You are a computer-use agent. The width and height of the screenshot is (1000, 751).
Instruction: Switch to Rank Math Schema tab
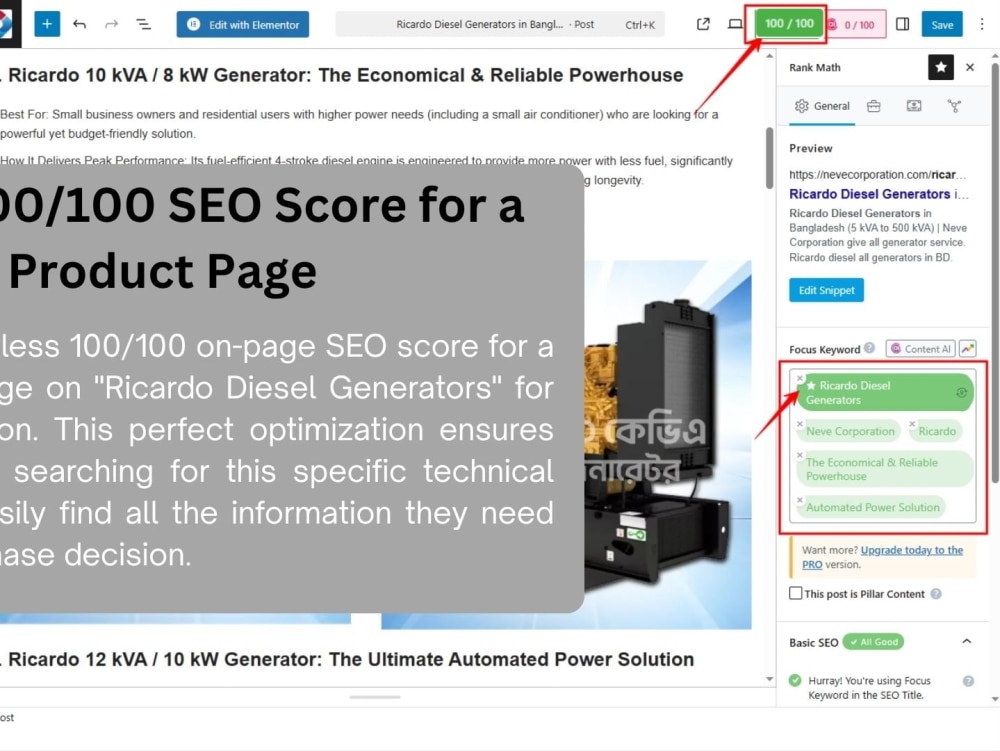tap(914, 106)
